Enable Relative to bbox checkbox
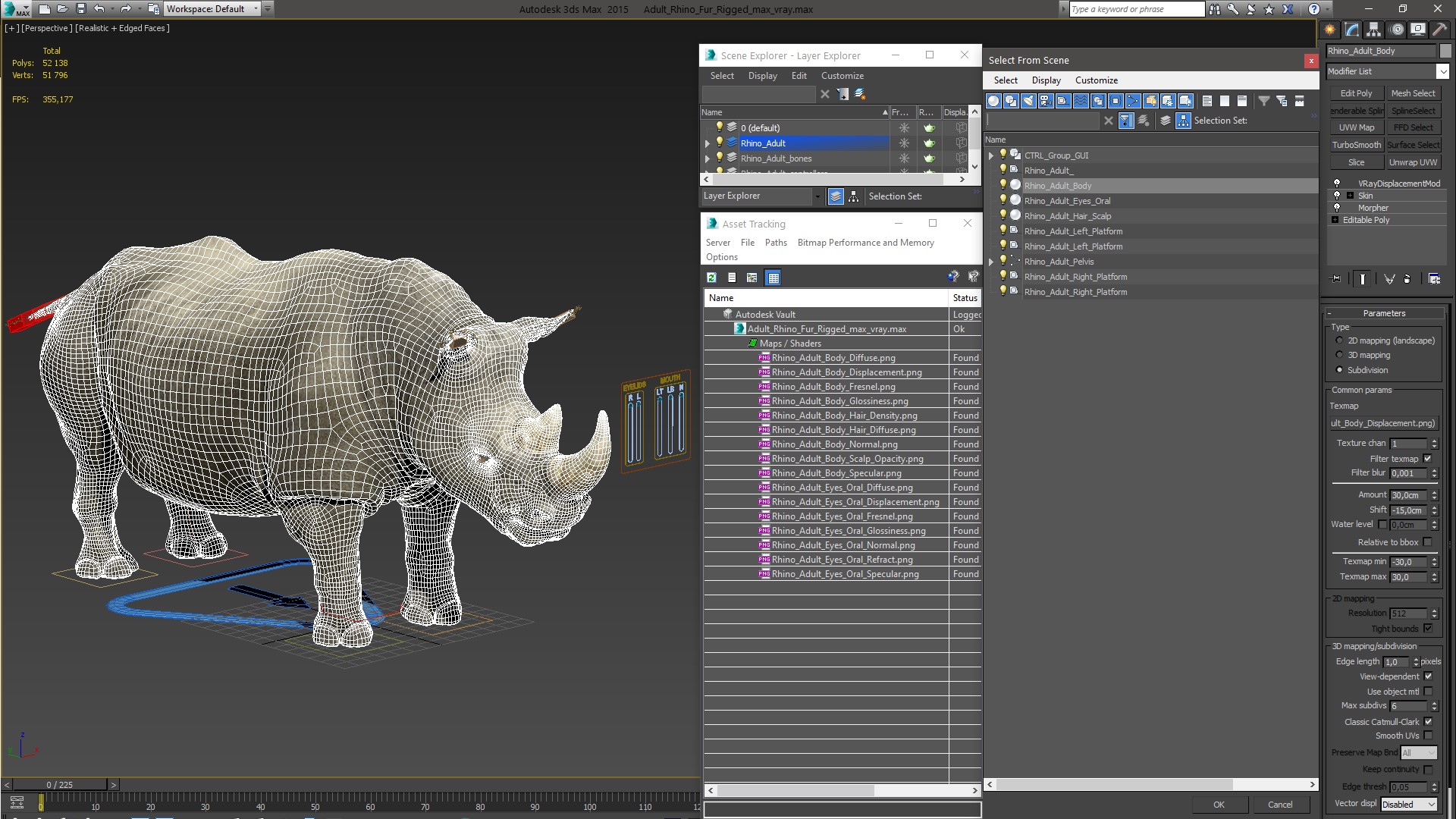Viewport: 1456px width, 819px height. click(x=1428, y=542)
